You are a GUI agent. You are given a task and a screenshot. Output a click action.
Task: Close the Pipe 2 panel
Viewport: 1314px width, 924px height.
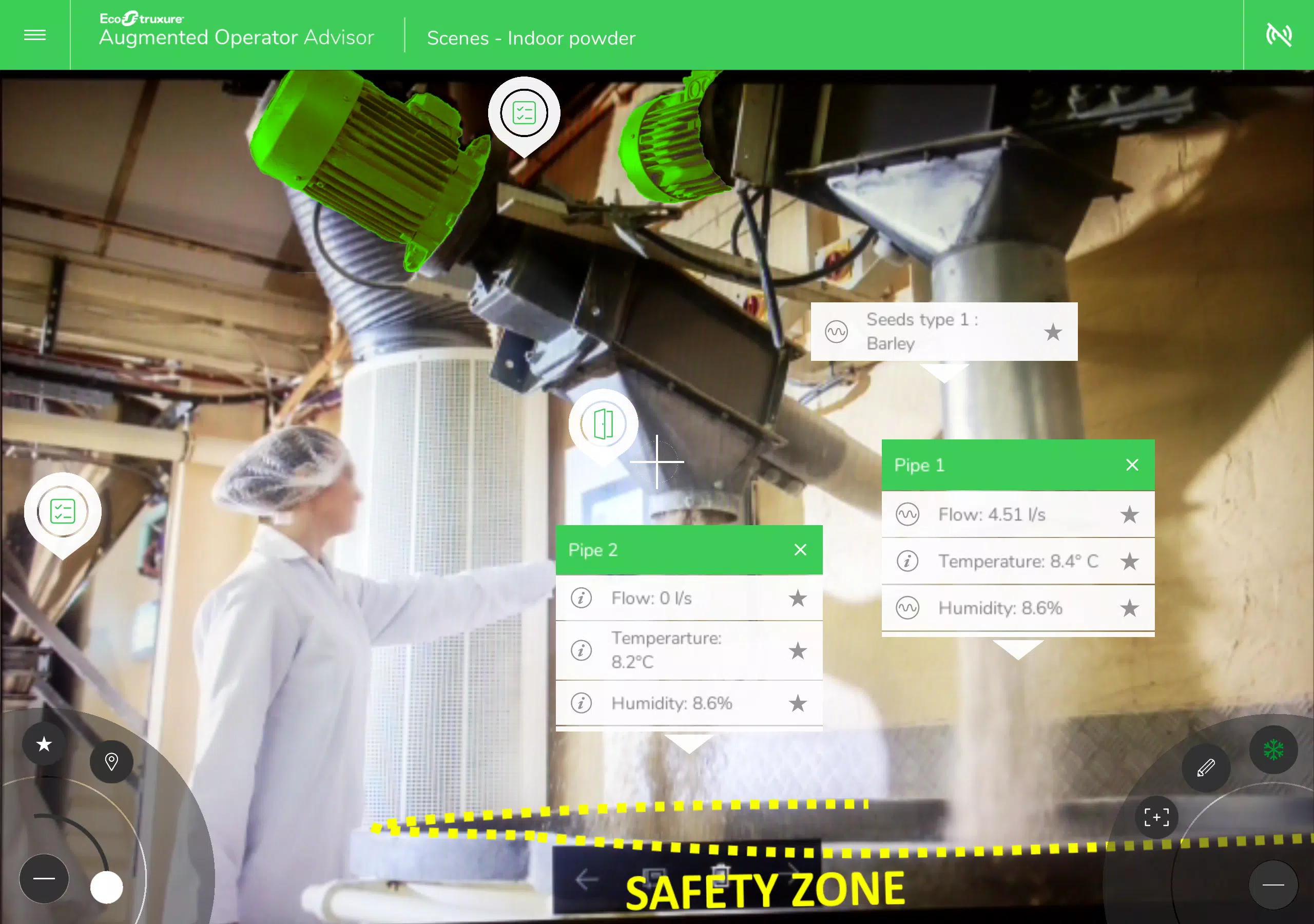[x=800, y=550]
